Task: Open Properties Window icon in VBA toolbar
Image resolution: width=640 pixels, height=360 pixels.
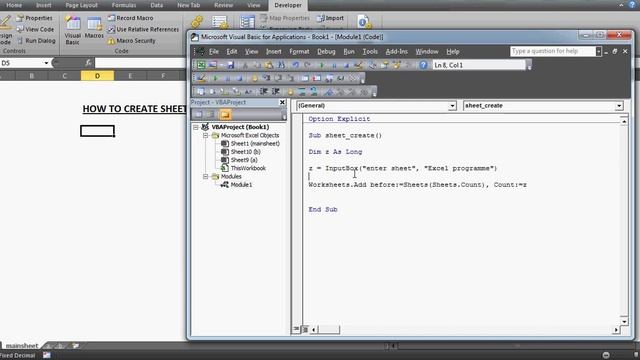Action: 384,65
